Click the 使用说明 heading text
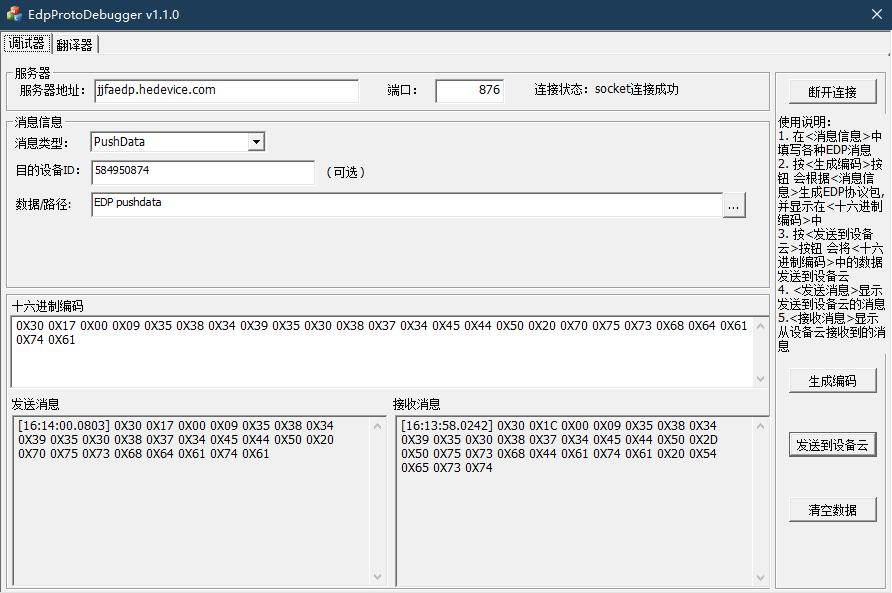 coord(804,122)
